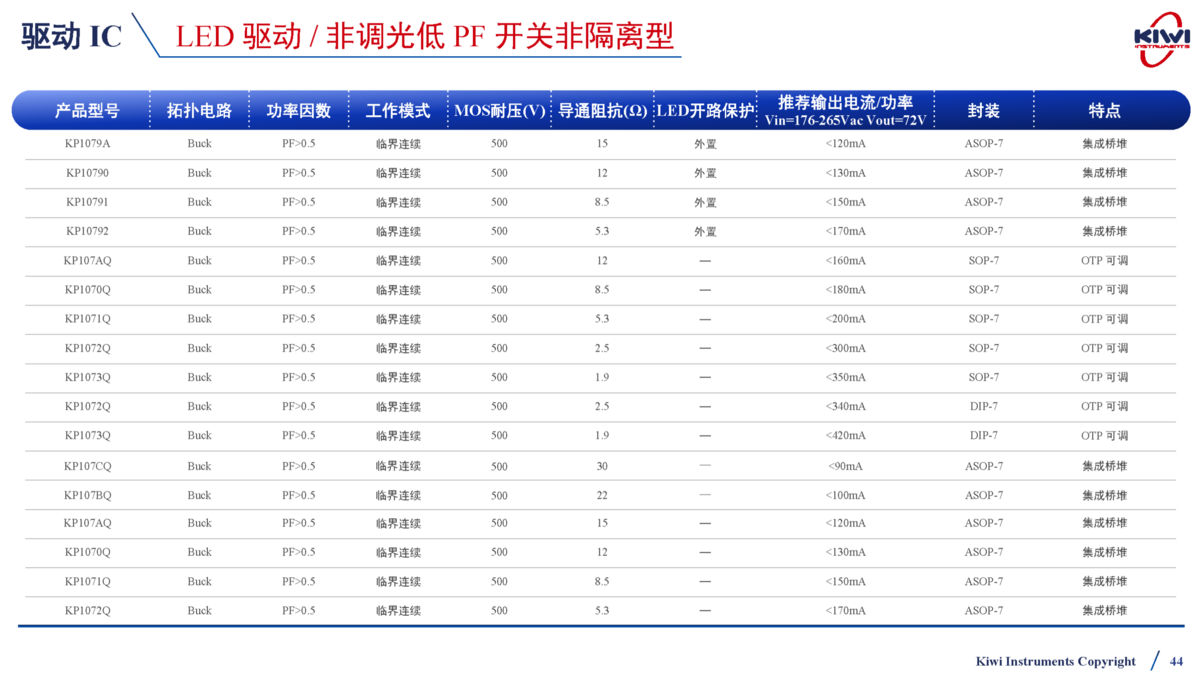Select the <90mA output current cell
This screenshot has height=681, width=1200.
pyautogui.click(x=845, y=466)
